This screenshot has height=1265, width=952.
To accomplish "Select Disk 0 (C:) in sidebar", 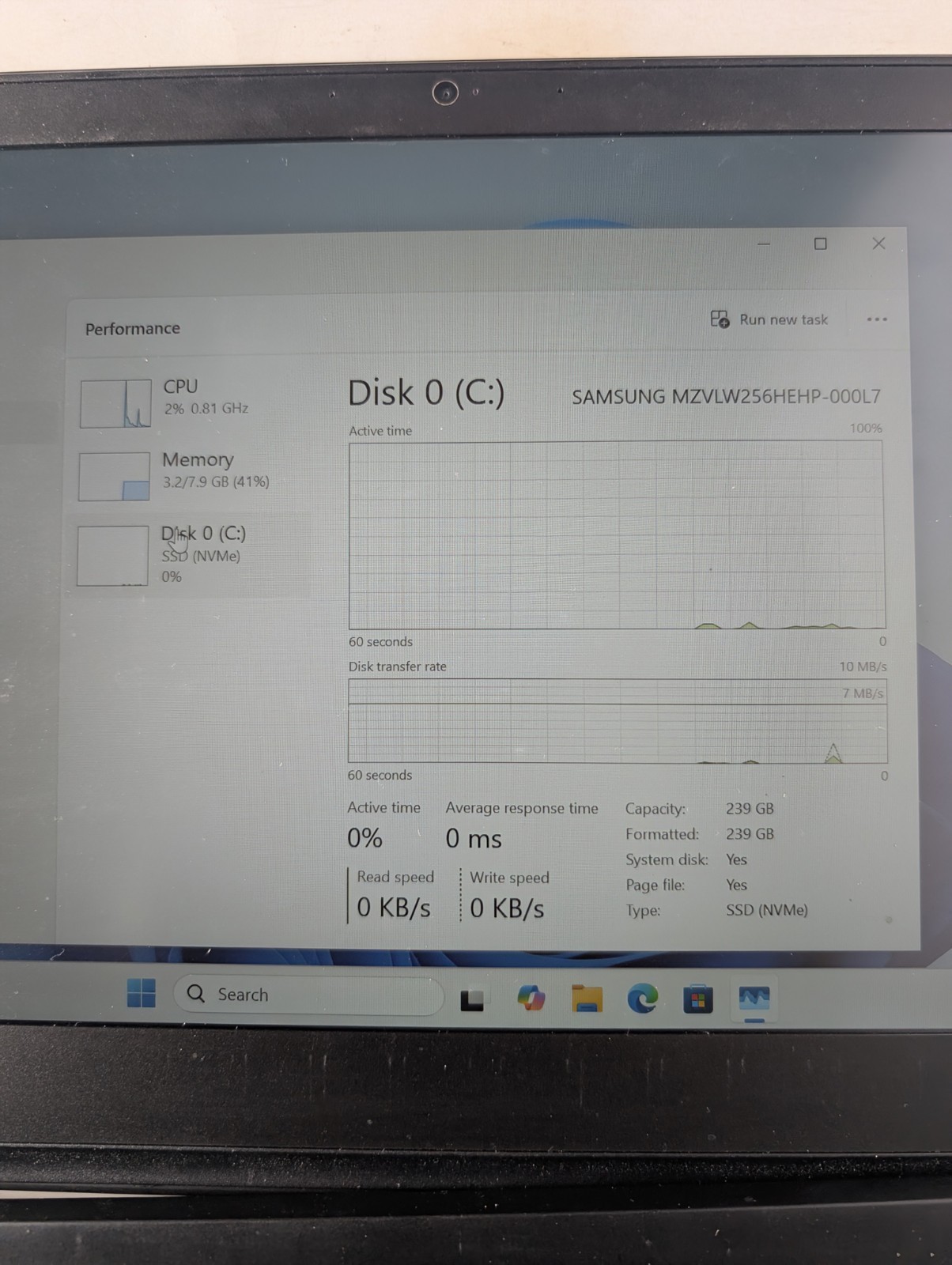I will pos(190,555).
